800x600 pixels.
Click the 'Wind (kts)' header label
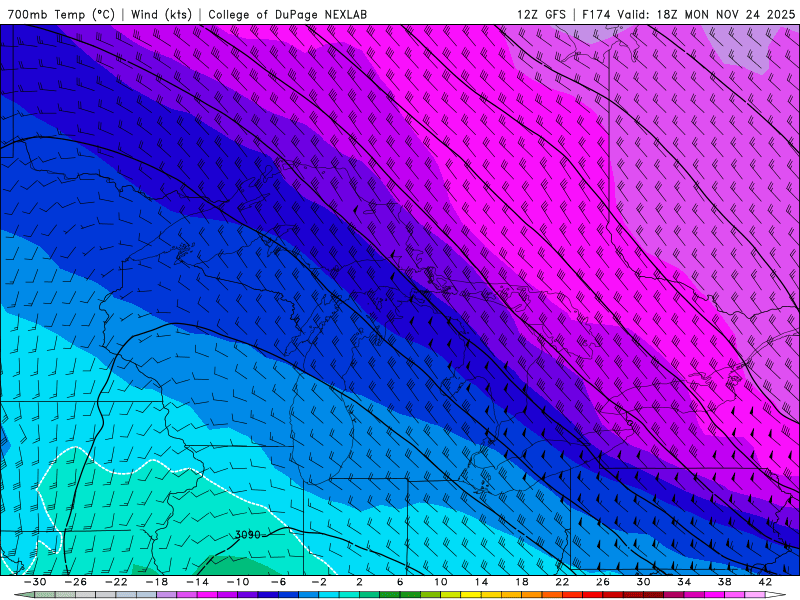point(161,14)
